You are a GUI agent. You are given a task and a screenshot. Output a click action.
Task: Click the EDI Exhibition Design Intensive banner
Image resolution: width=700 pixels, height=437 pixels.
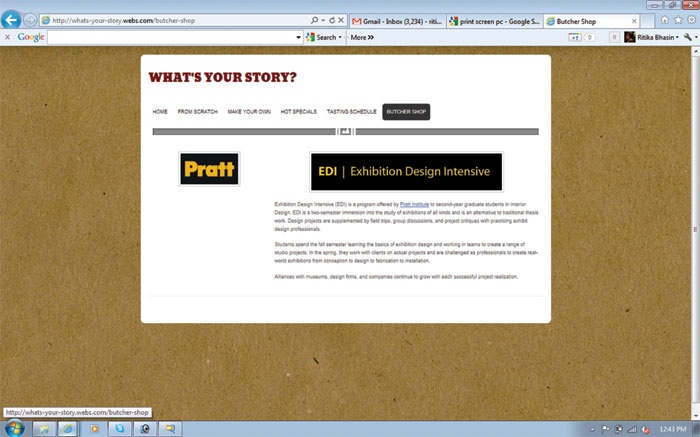(406, 172)
